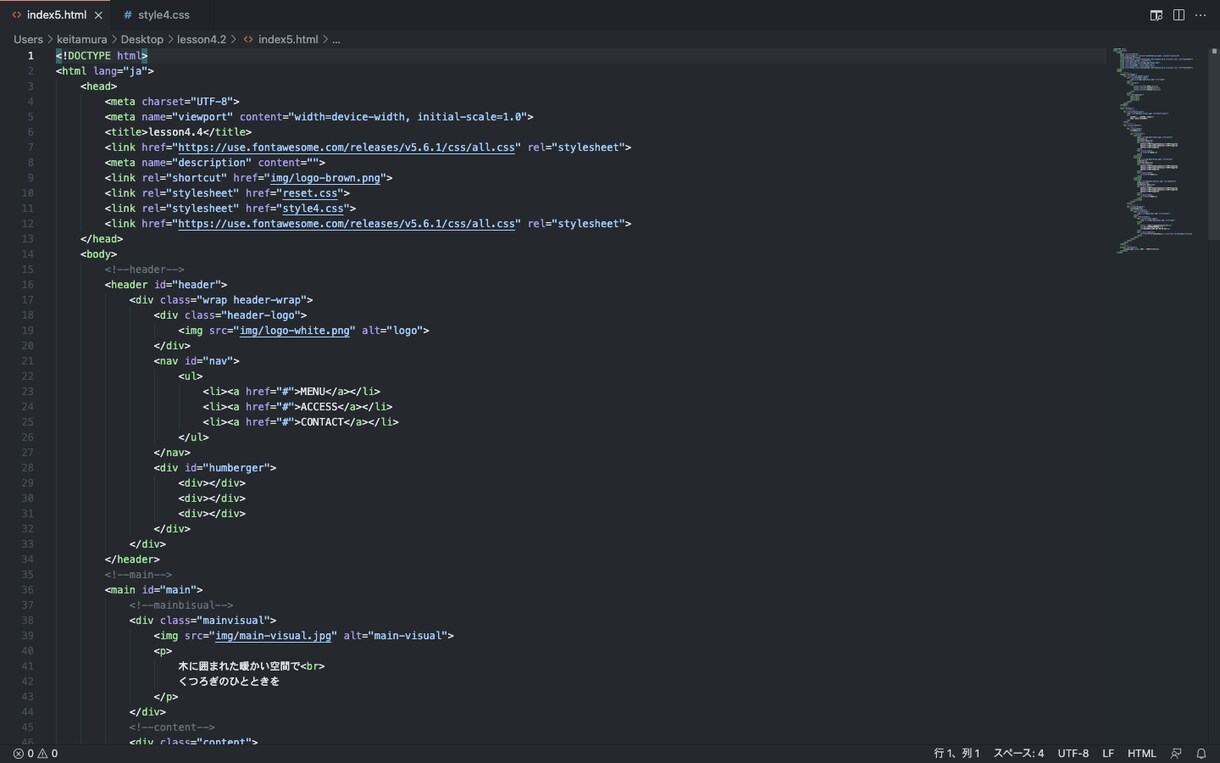Click line number 1 in the gutter
The image size is (1220, 763).
click(31, 56)
